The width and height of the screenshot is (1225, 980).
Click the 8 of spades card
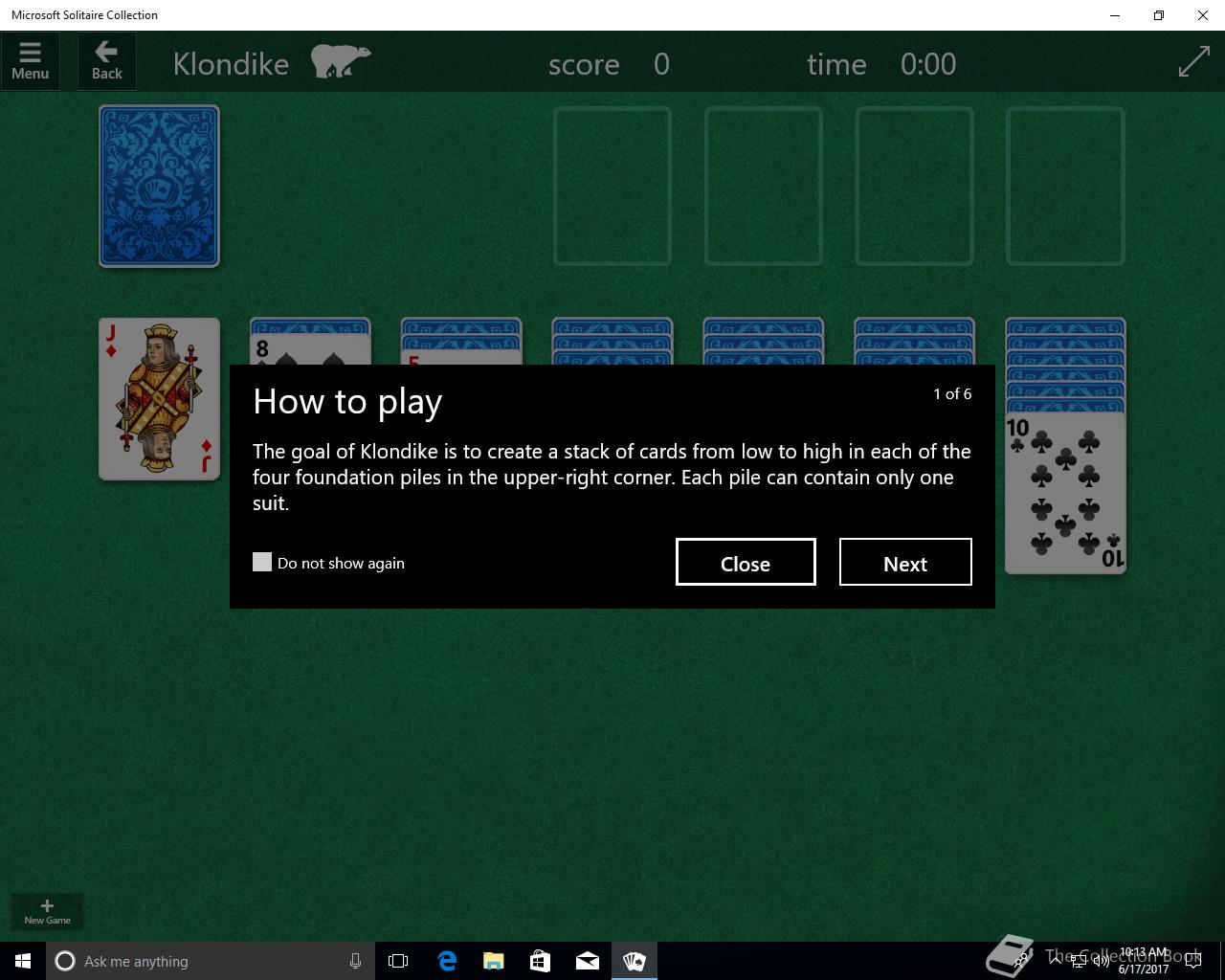click(309, 351)
